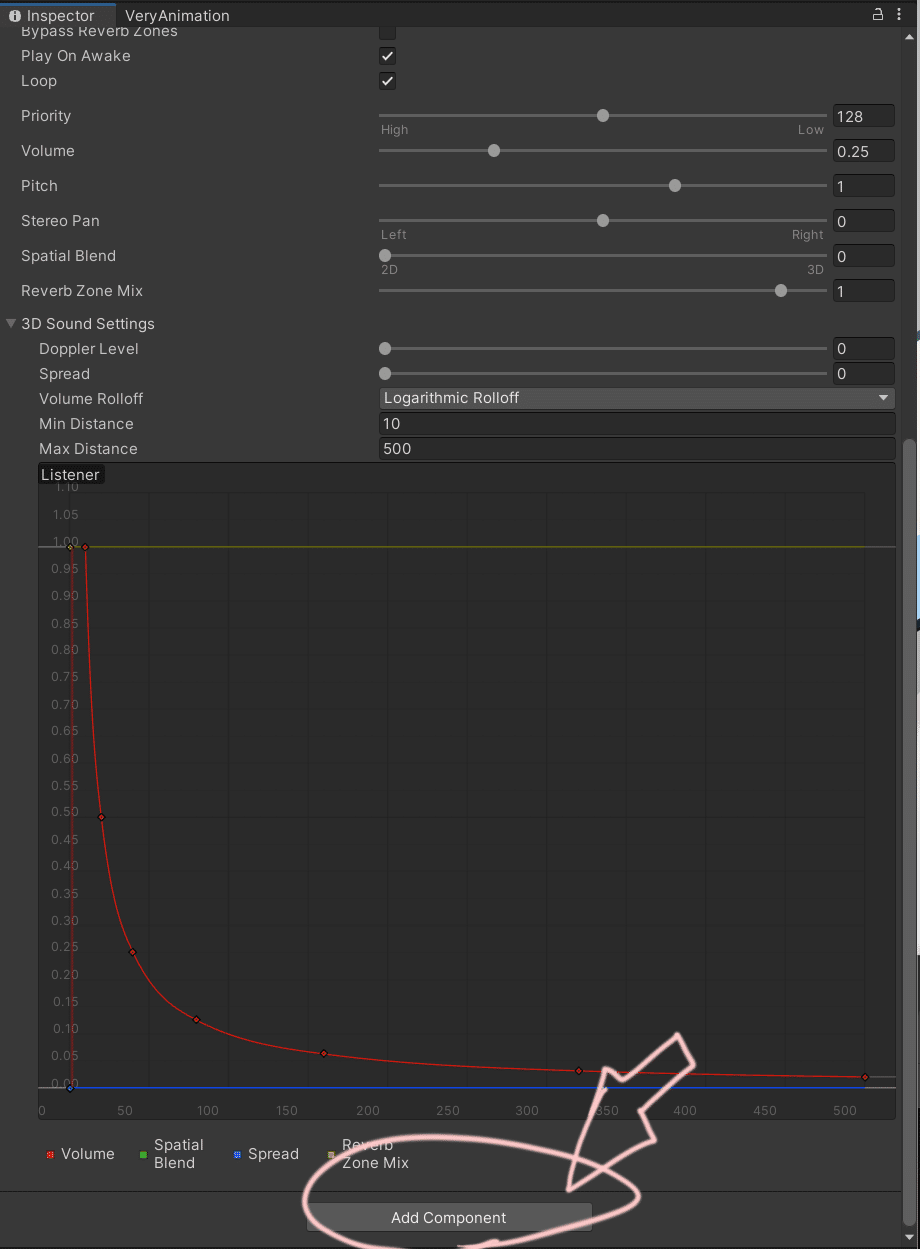Disable Play On Awake checkbox
The width and height of the screenshot is (920, 1249).
pos(387,56)
